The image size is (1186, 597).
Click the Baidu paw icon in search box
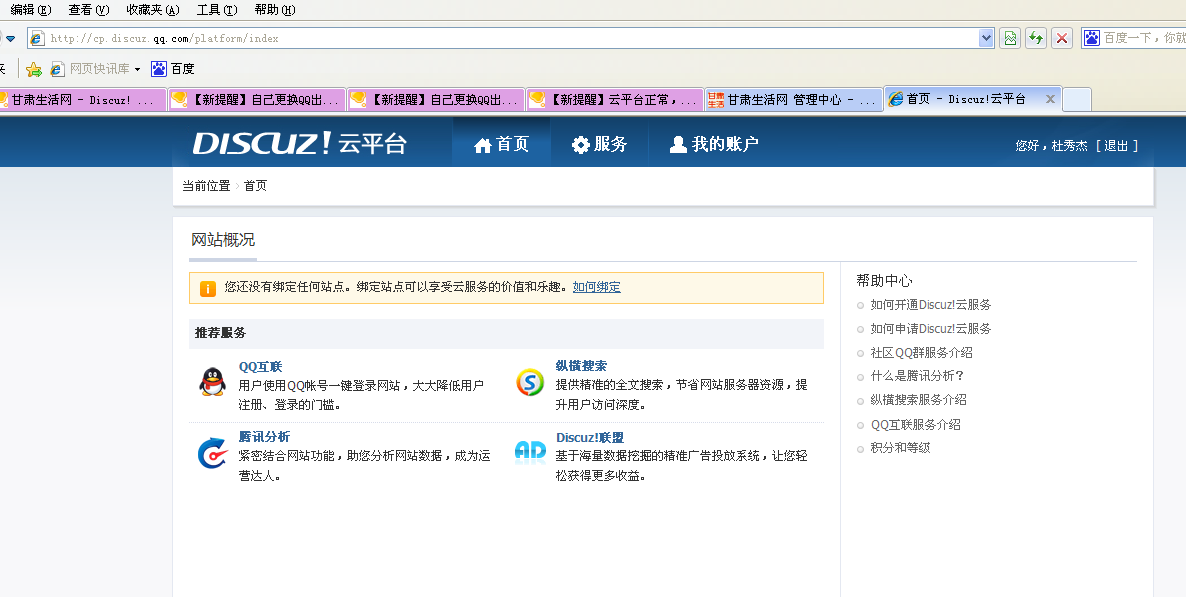pyautogui.click(x=1091, y=38)
